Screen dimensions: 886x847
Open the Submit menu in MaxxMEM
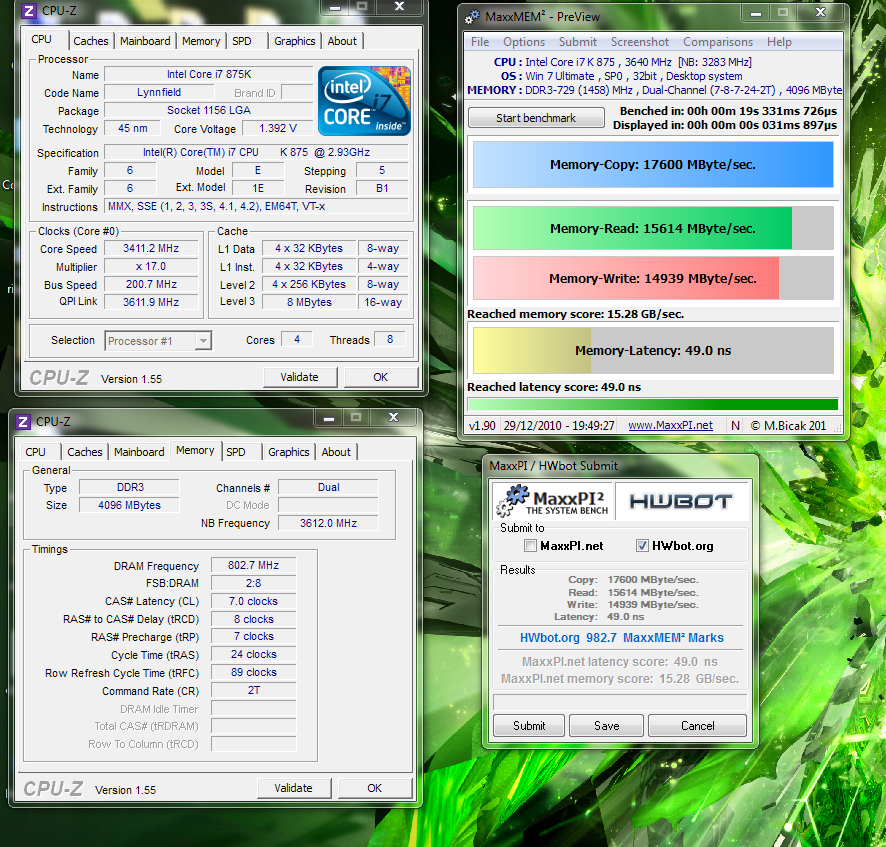pos(577,42)
